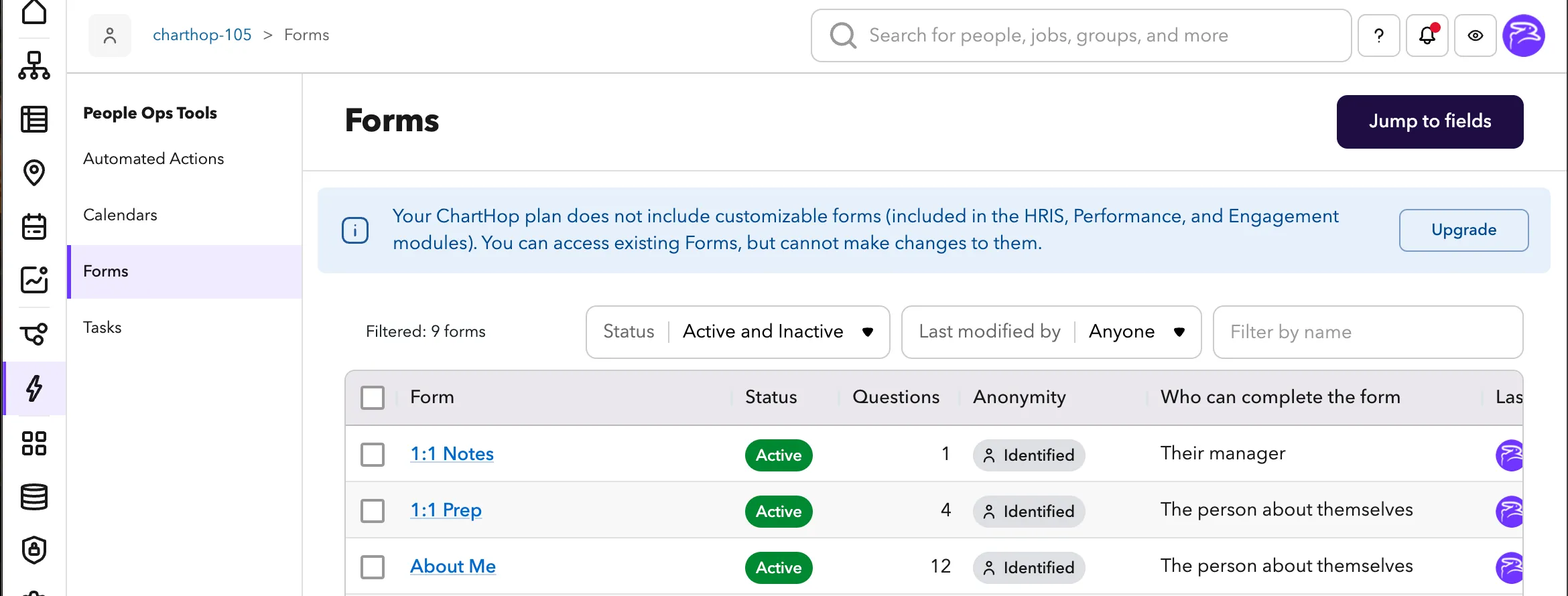Viewport: 1568px width, 596px height.
Task: Click the Active badge in About Me row
Action: (779, 568)
